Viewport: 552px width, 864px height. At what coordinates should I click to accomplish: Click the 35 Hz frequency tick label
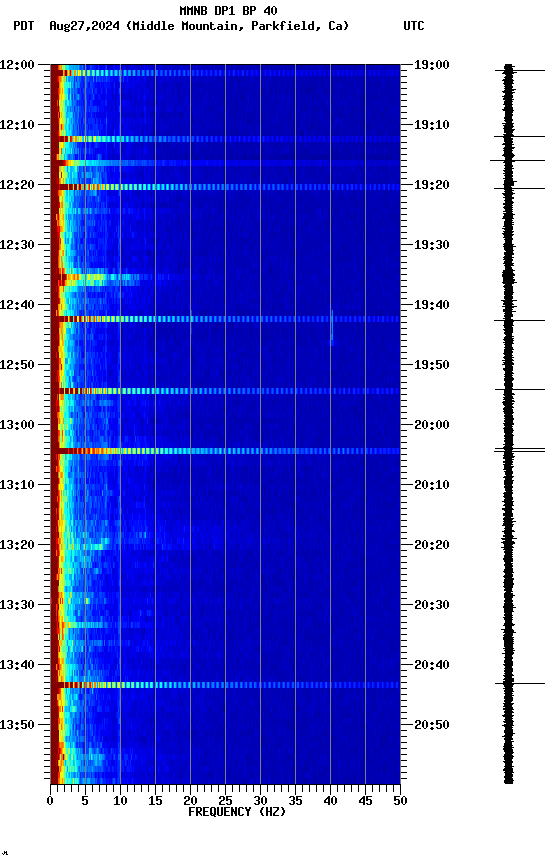tap(295, 801)
